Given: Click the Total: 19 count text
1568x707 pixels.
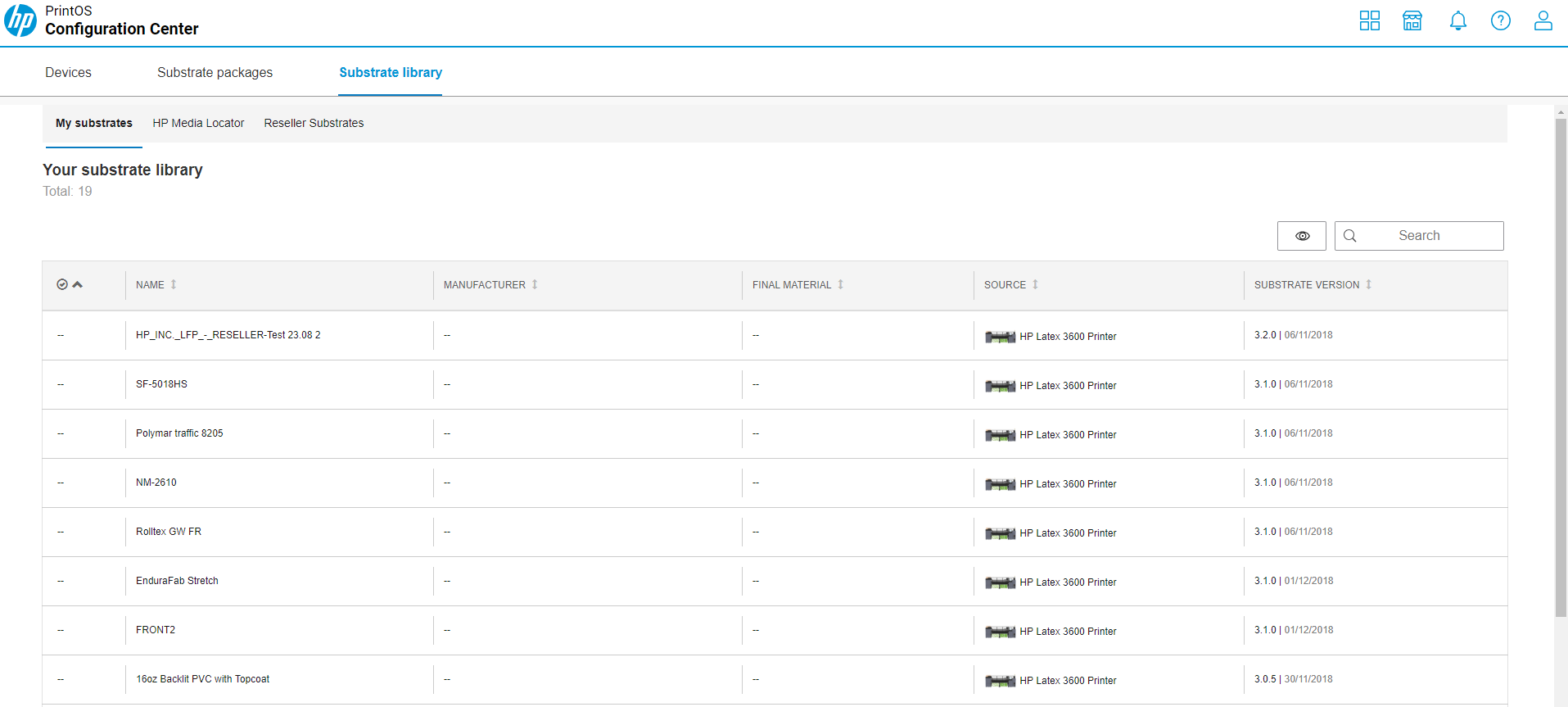Looking at the screenshot, I should click(67, 191).
